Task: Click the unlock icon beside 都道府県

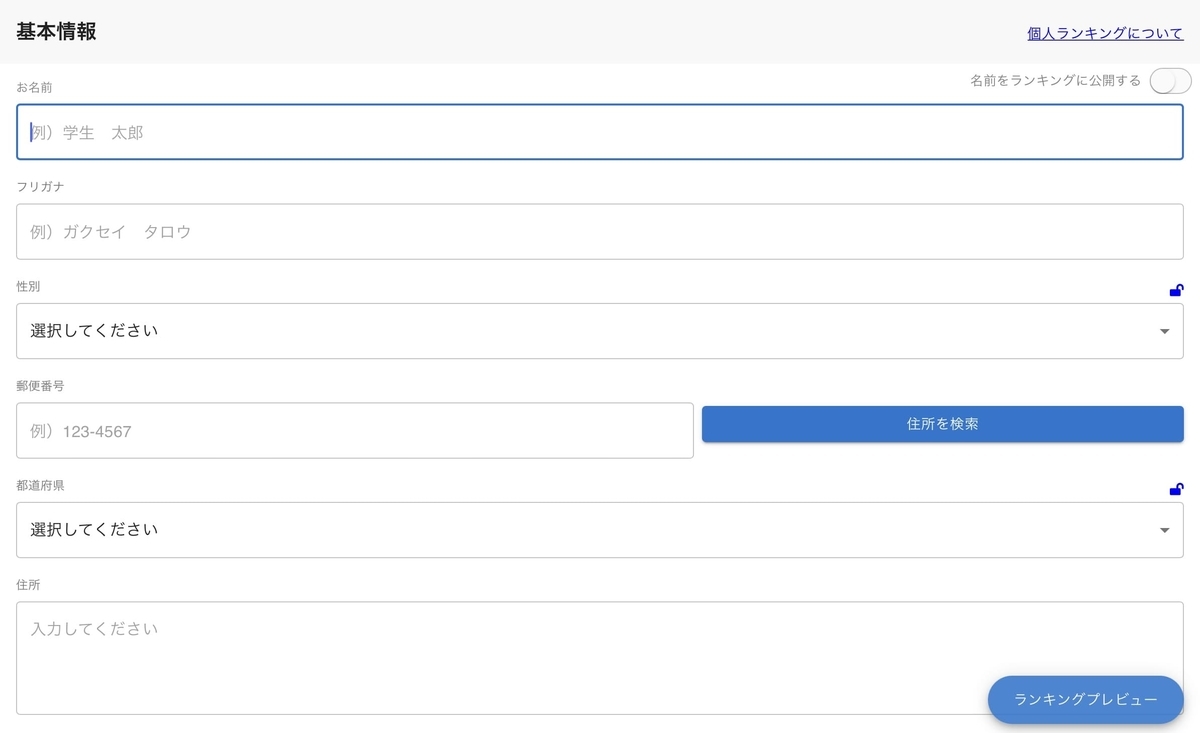Action: (x=1176, y=490)
